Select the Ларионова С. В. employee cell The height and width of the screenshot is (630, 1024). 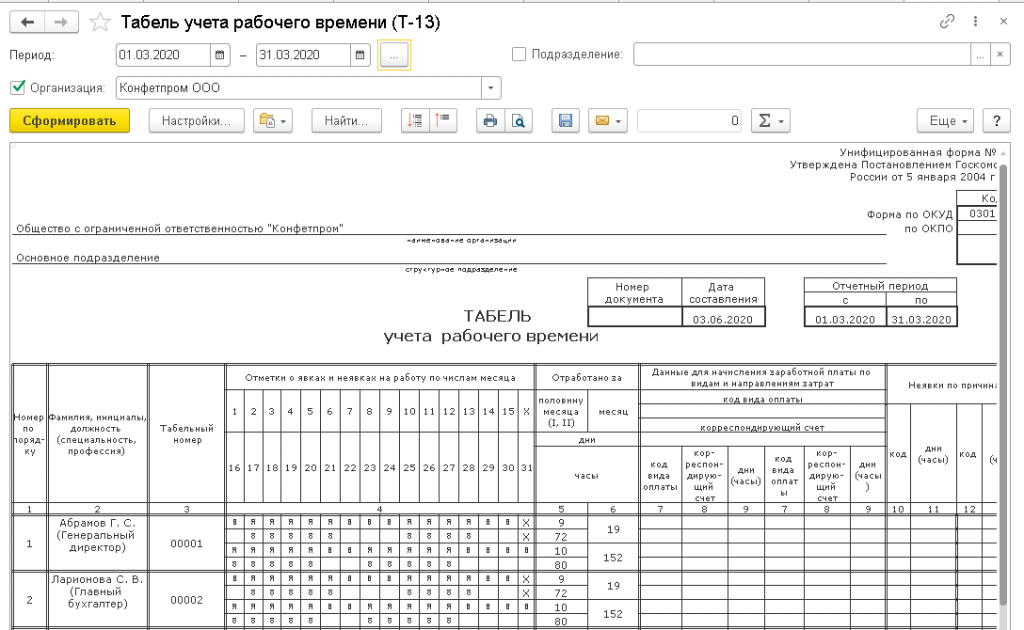pos(97,599)
